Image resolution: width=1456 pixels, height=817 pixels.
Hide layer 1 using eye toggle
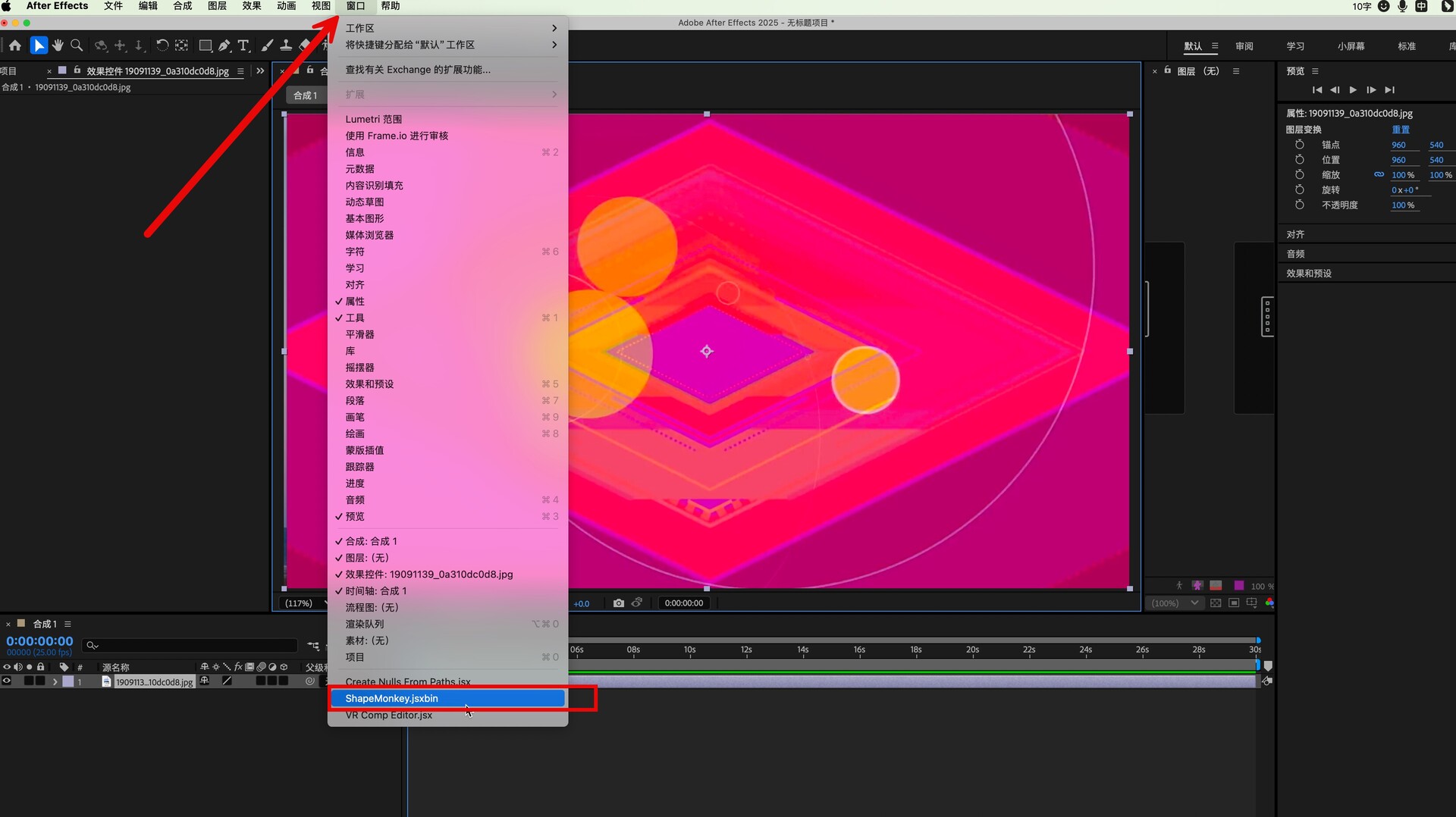pyautogui.click(x=7, y=681)
